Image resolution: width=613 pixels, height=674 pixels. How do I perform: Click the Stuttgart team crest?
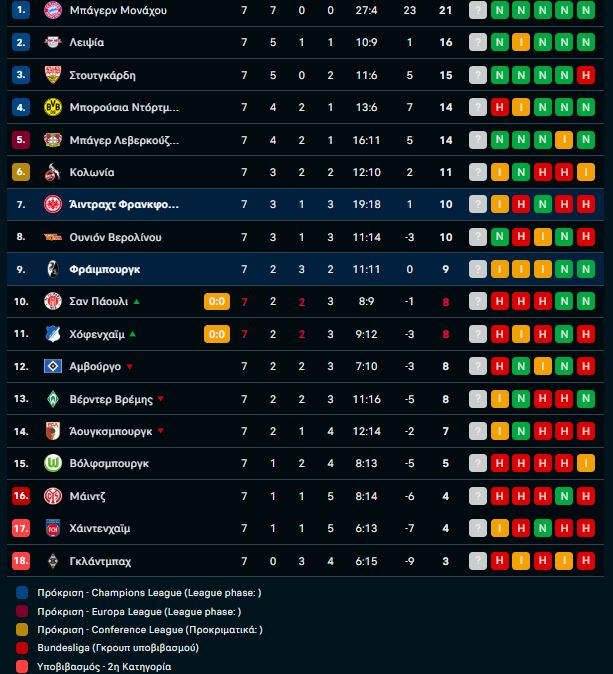pos(53,75)
